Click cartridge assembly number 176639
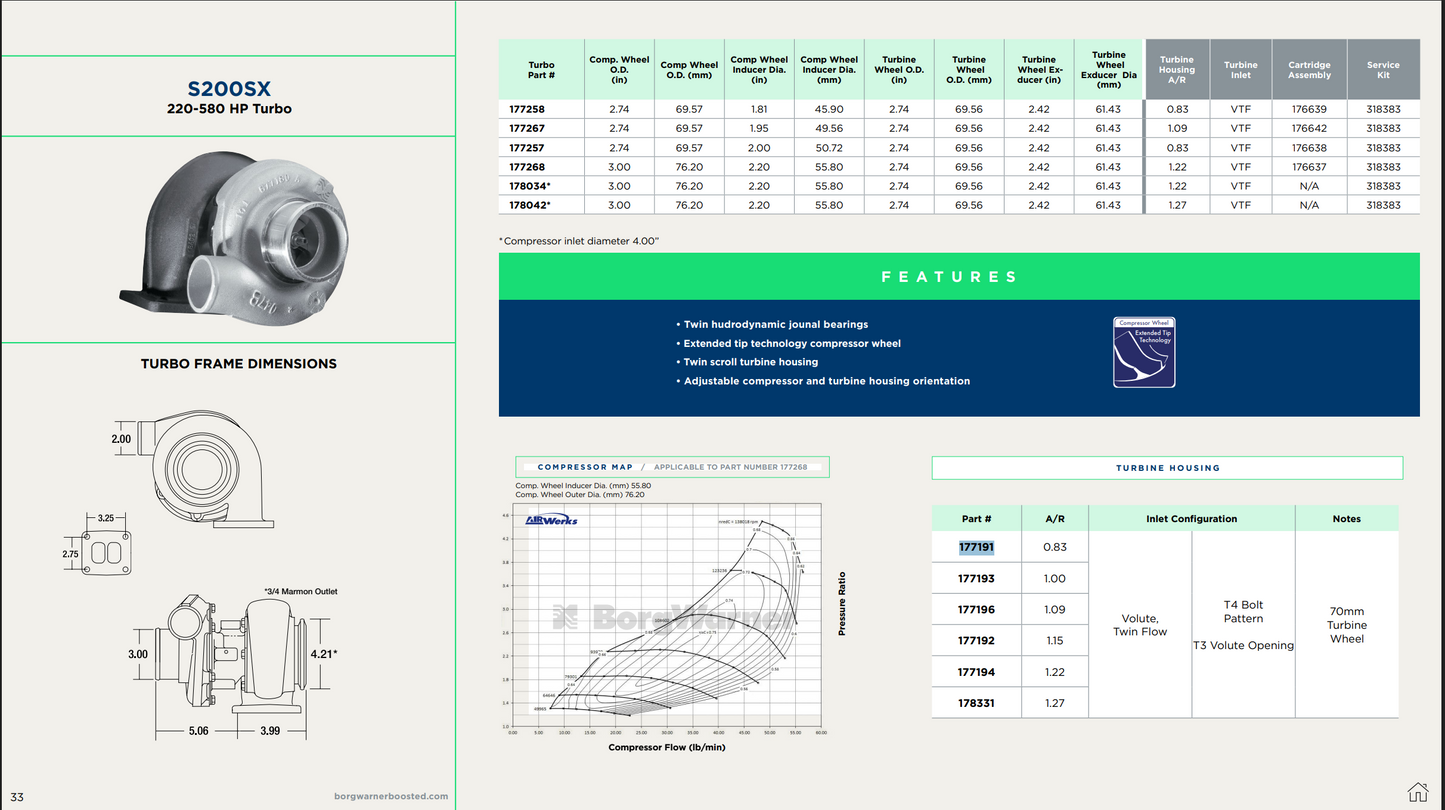Image resolution: width=1445 pixels, height=810 pixels. (1309, 109)
